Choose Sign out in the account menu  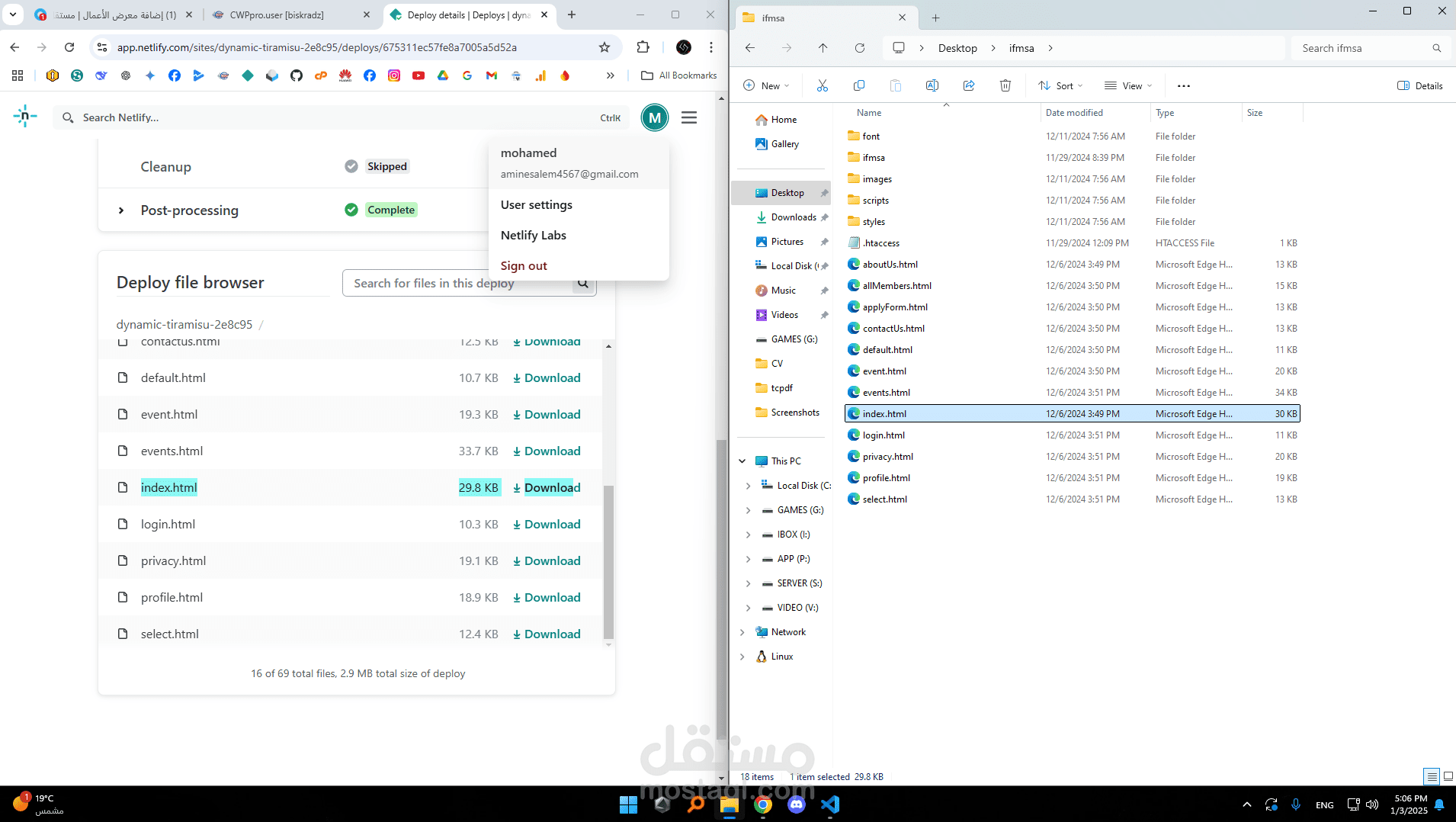[524, 266]
